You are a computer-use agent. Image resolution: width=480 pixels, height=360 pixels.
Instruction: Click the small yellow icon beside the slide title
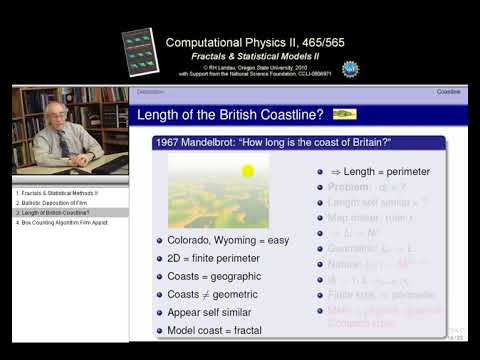tap(345, 114)
